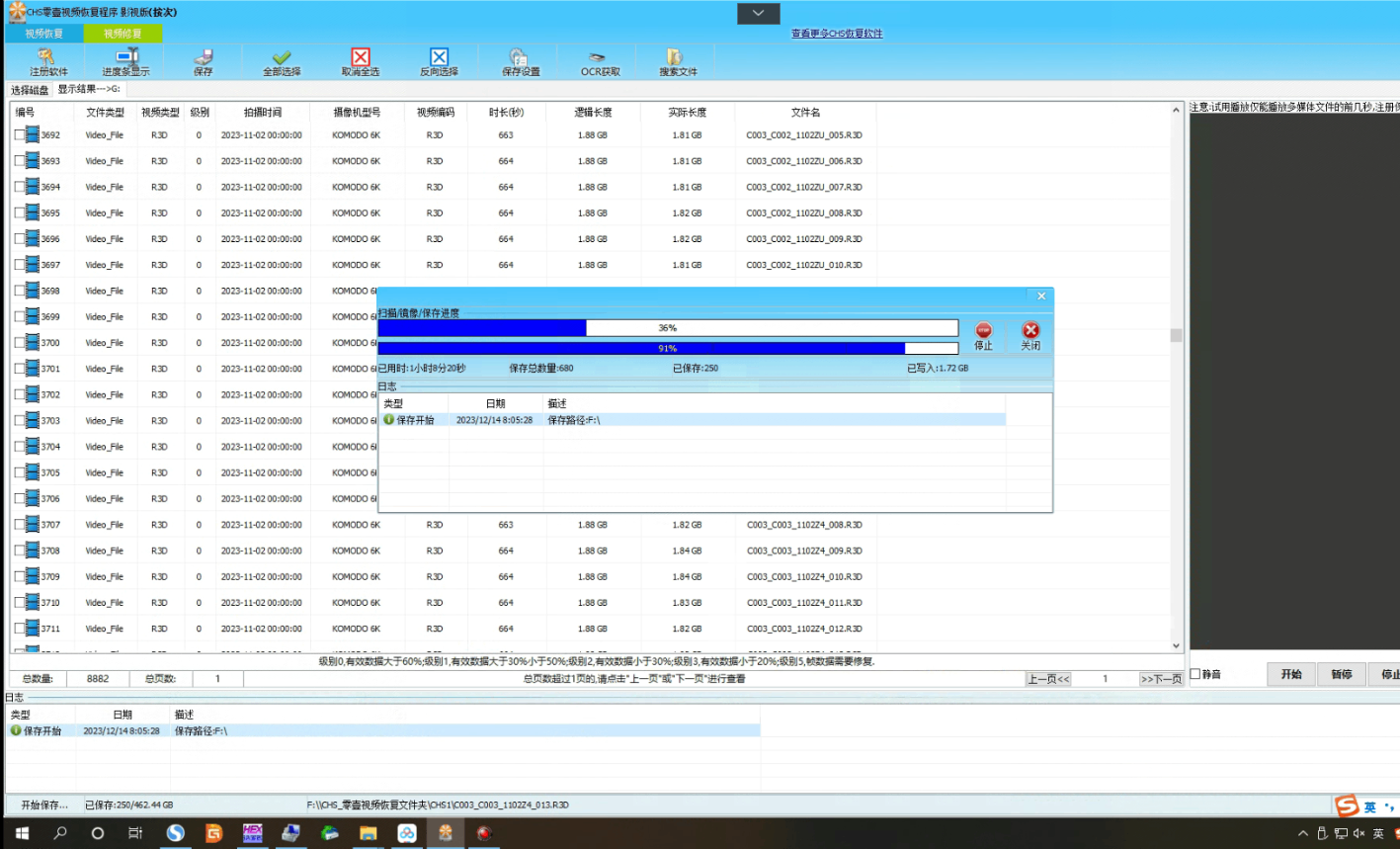Deselect all using 取消全选

pyautogui.click(x=361, y=61)
